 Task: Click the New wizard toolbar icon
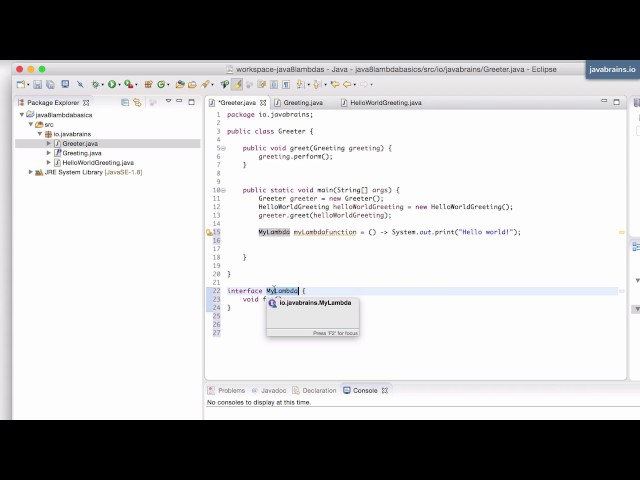click(x=21, y=84)
